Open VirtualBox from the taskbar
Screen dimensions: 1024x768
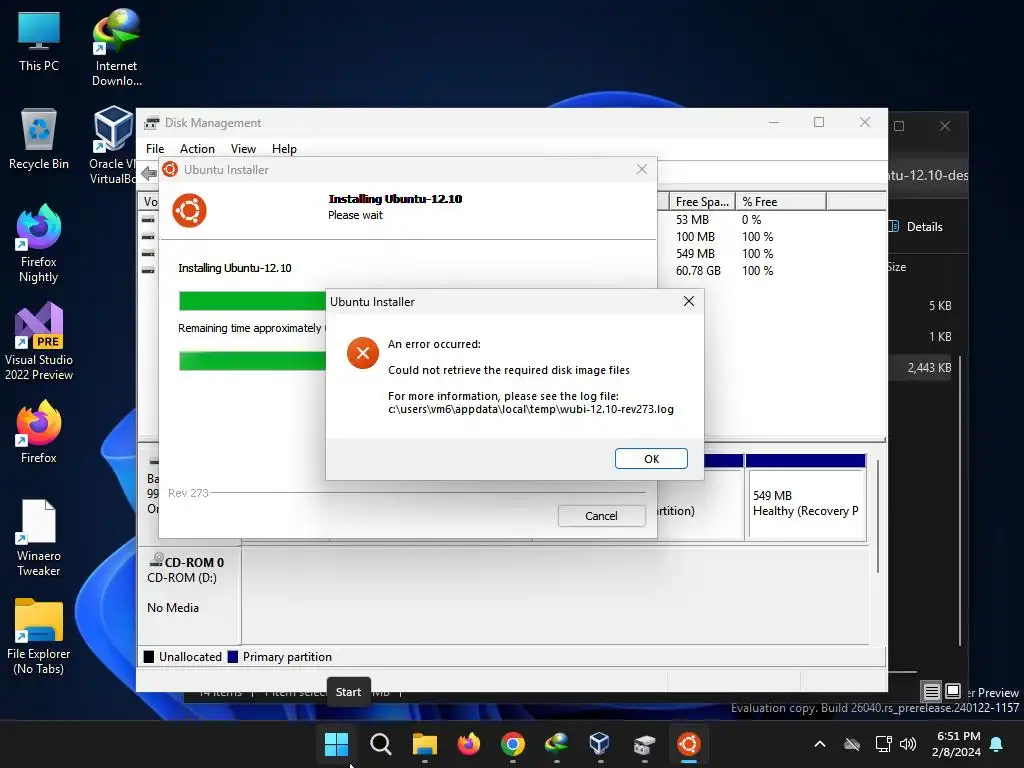pyautogui.click(x=600, y=744)
